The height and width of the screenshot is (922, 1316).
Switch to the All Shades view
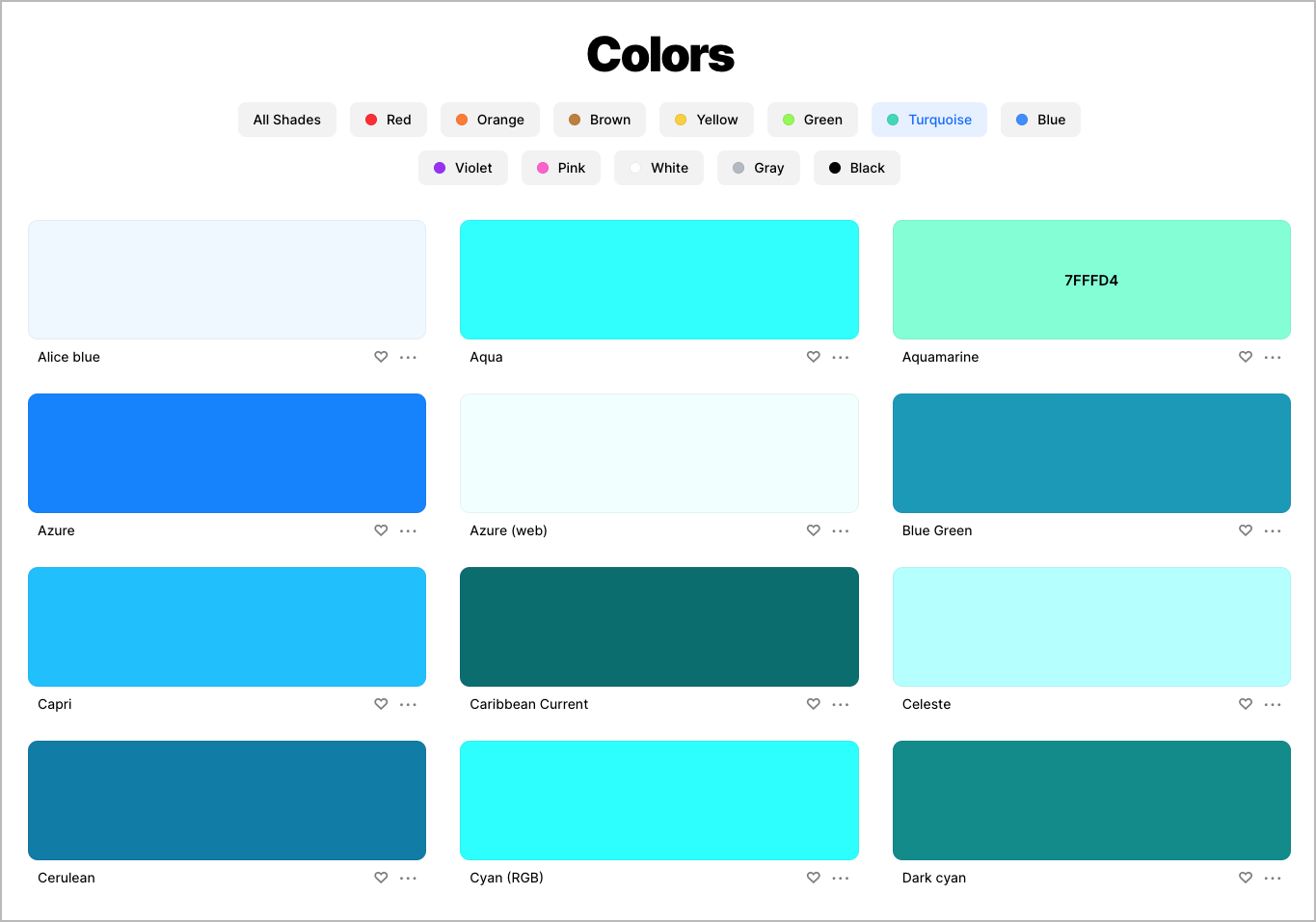pyautogui.click(x=286, y=120)
